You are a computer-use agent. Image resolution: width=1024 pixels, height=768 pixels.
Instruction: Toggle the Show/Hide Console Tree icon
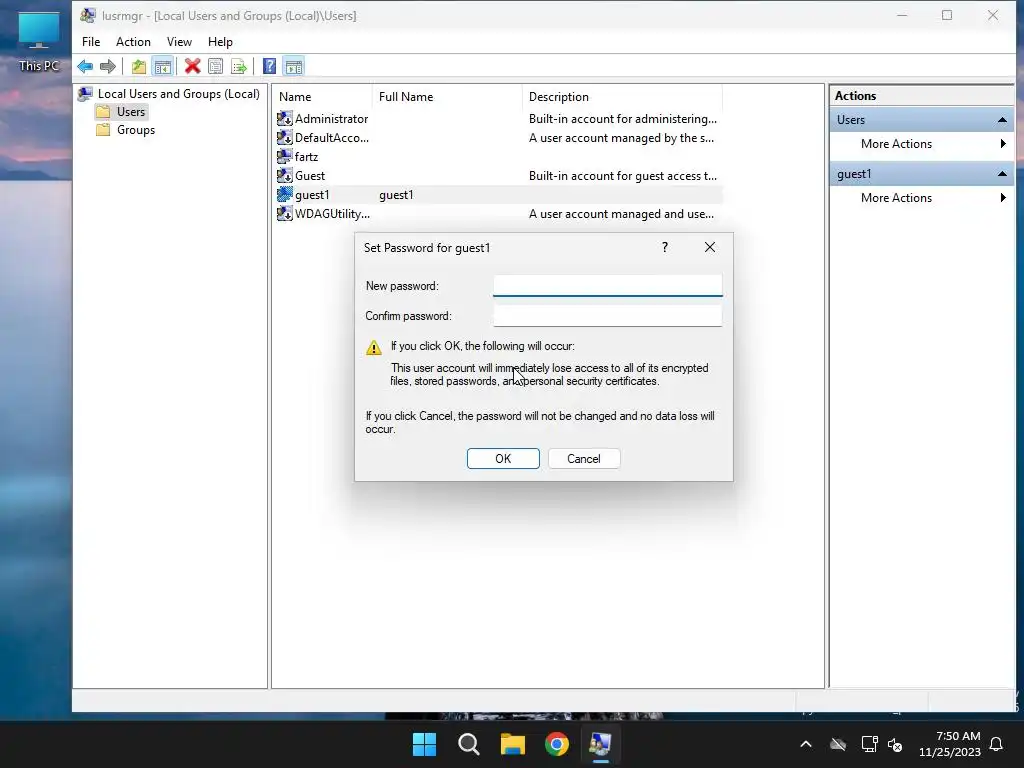[x=163, y=66]
